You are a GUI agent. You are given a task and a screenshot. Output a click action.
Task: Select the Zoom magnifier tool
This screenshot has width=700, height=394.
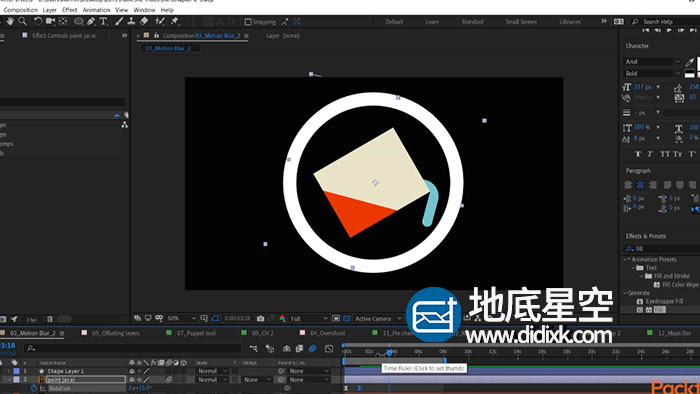coord(22,21)
